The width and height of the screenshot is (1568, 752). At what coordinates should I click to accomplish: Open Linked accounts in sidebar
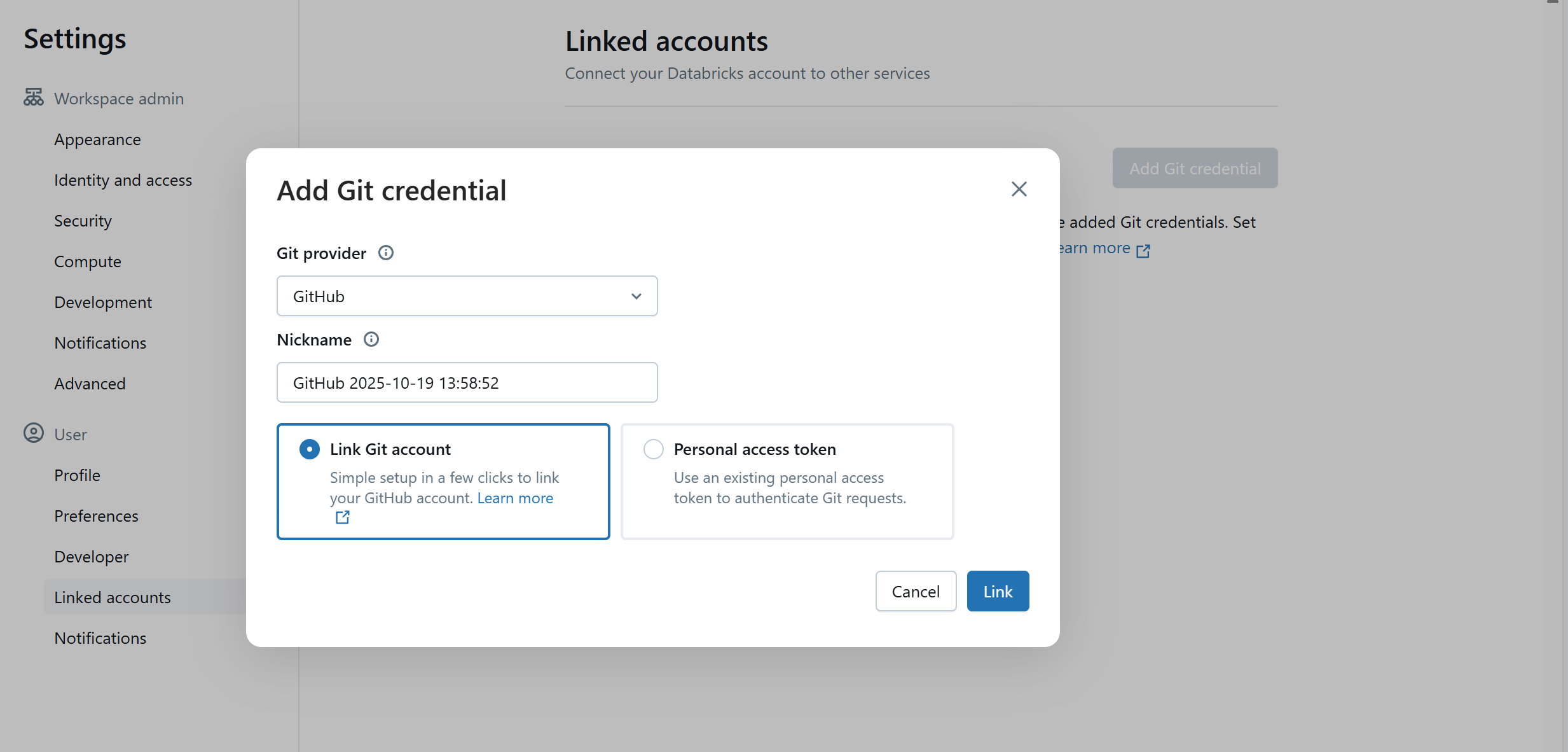113,597
